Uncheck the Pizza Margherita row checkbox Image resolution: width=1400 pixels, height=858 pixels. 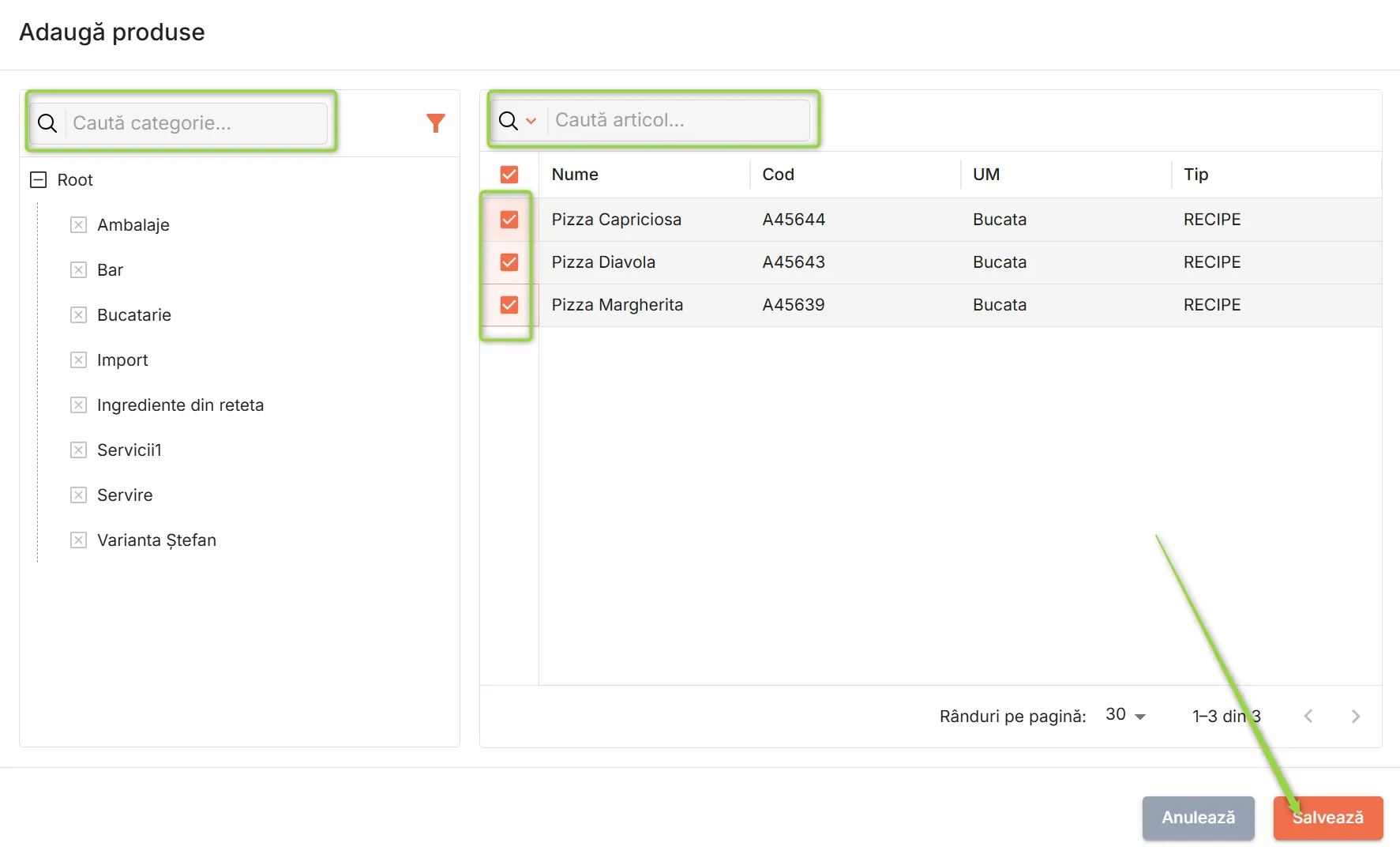[509, 305]
